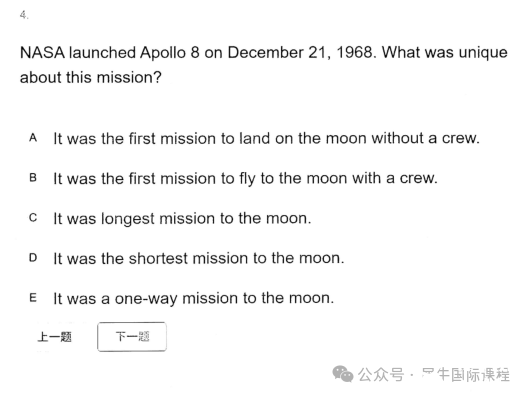Click the WeChat logo icon in watermark
Viewport: 527px width, 396px height.
342,374
